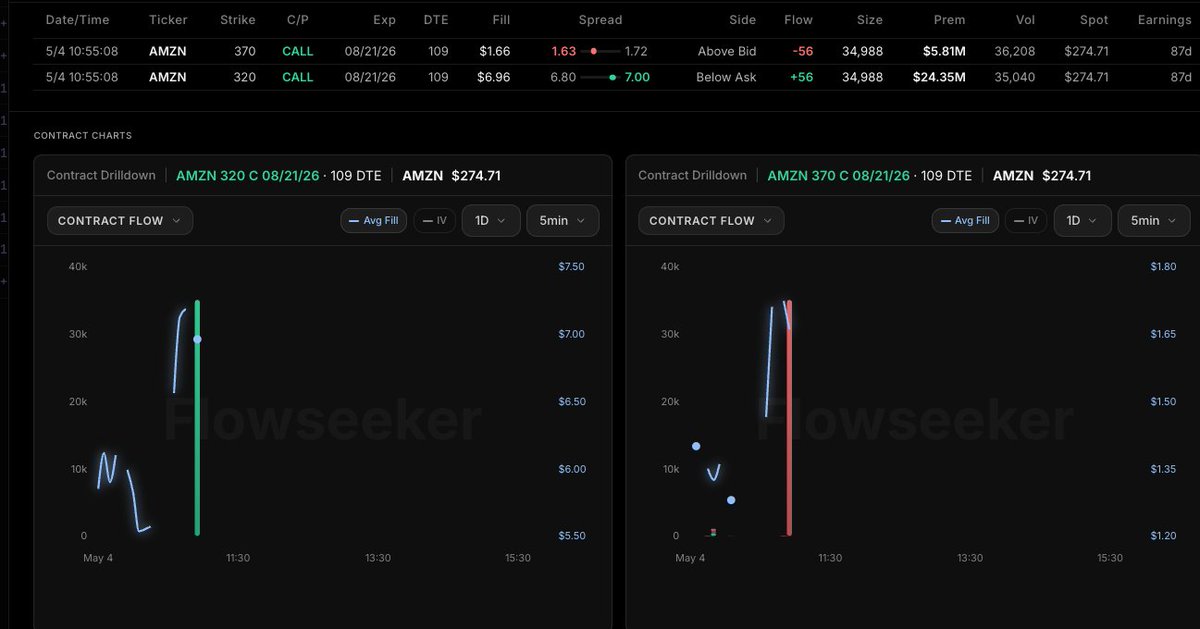The image size is (1200, 629).
Task: Click the green volume bar on 320 C chart
Action: pos(197,418)
